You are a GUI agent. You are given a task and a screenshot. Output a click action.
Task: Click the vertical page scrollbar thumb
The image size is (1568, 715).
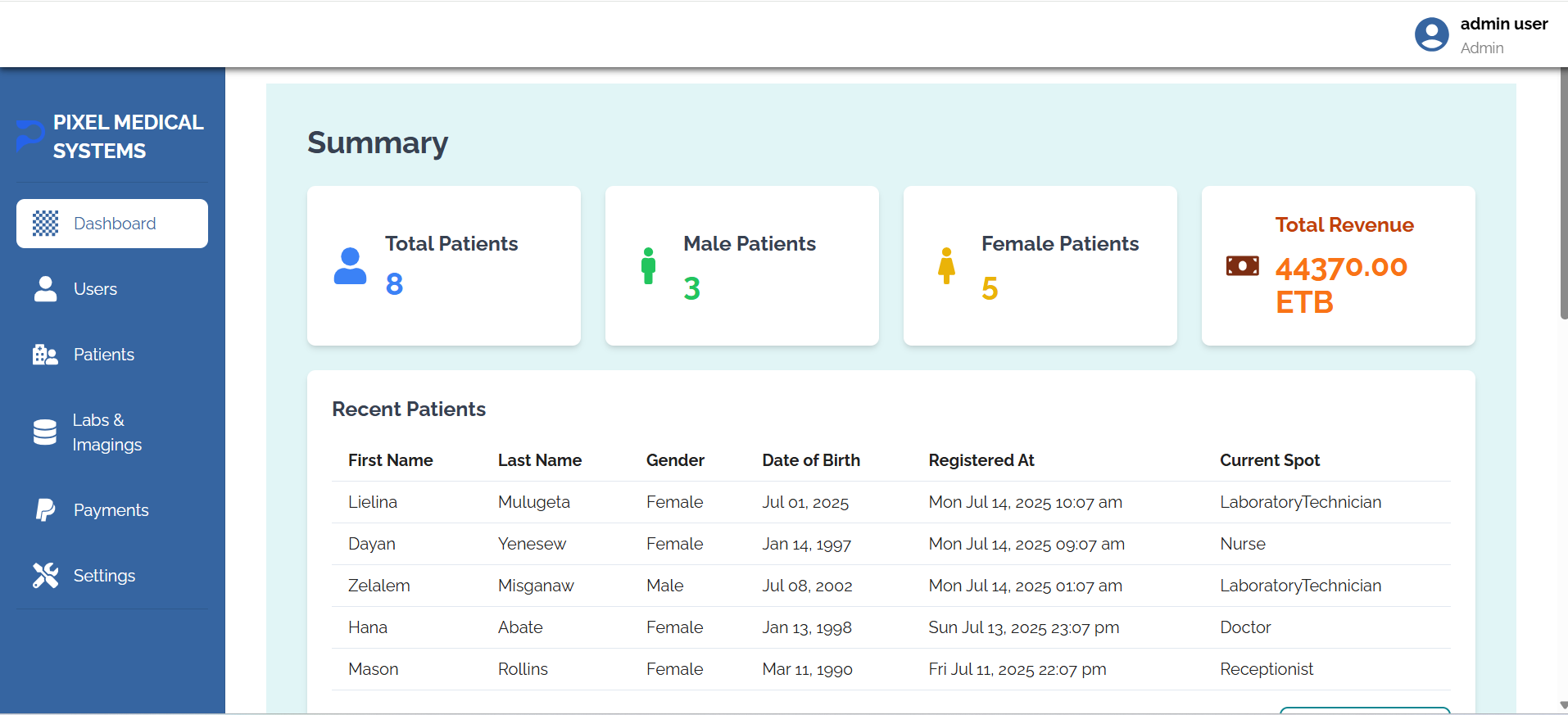point(1564,194)
